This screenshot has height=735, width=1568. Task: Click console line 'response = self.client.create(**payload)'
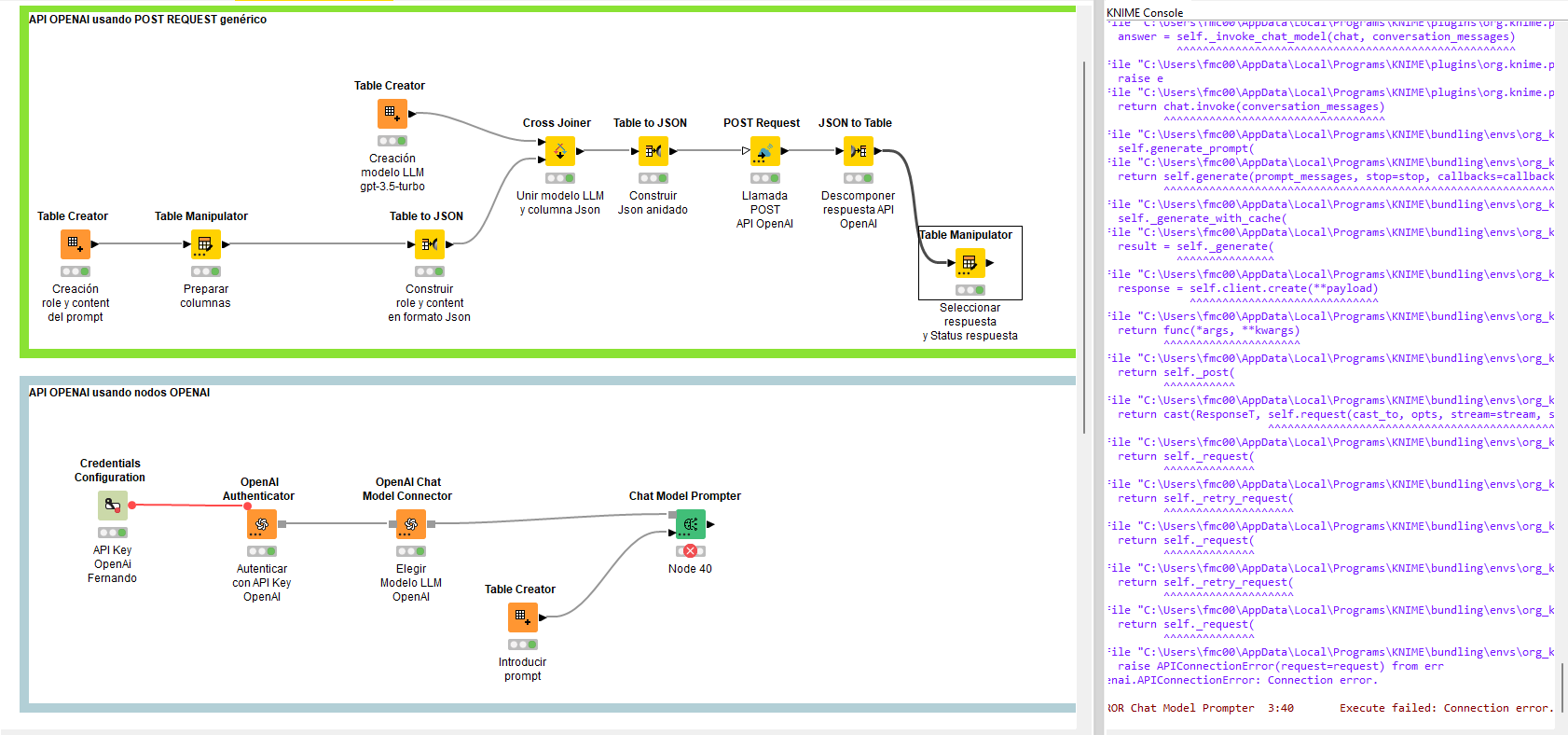(1247, 289)
